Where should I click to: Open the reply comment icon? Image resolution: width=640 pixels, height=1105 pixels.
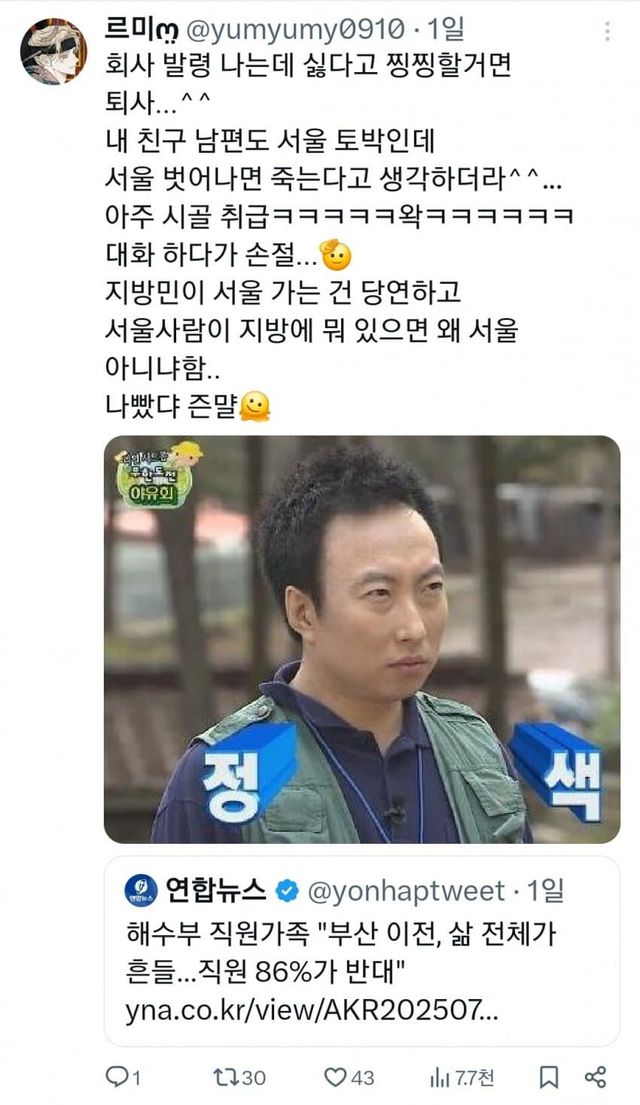pyautogui.click(x=116, y=1077)
